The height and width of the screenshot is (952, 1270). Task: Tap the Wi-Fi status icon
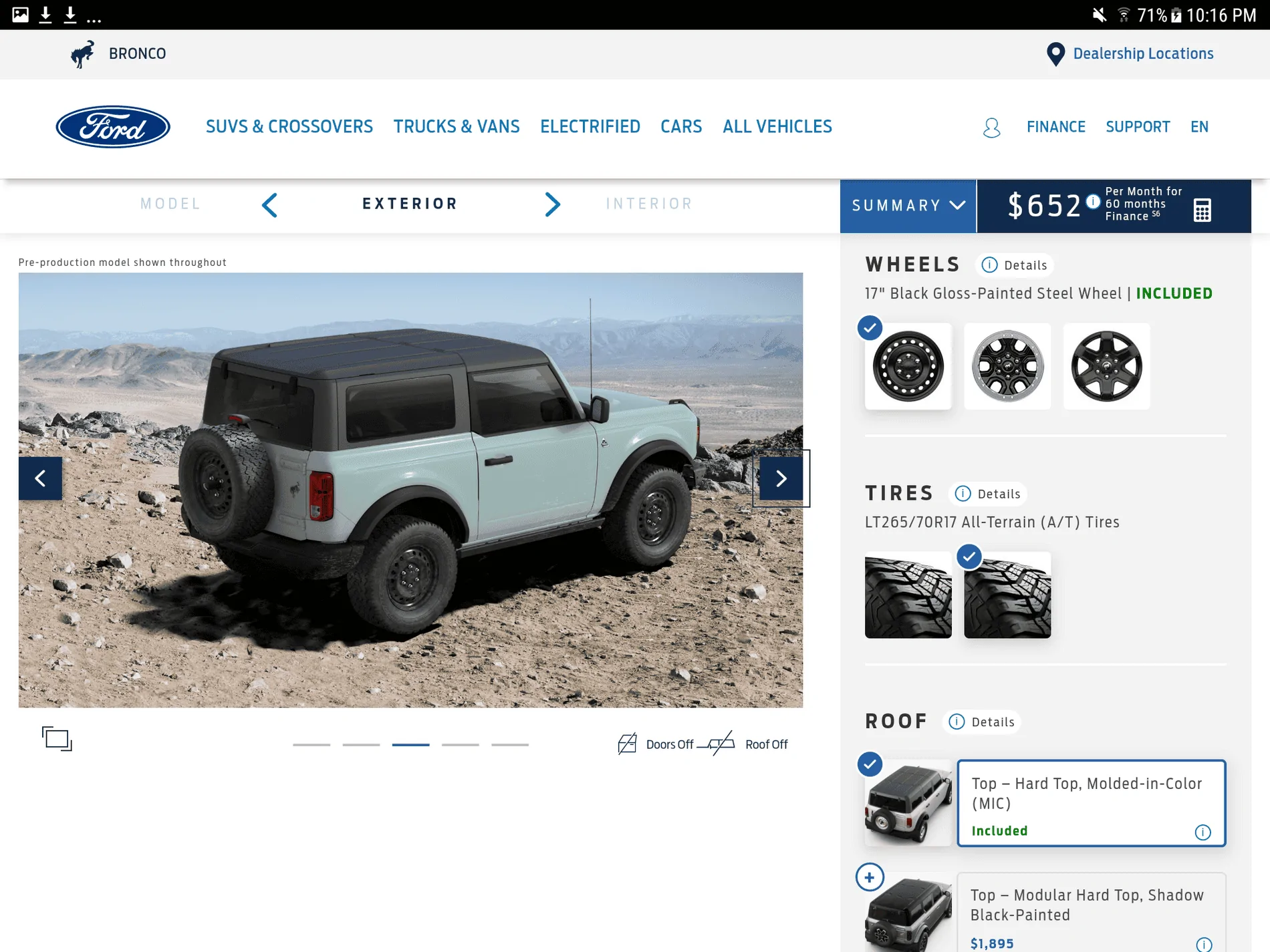pyautogui.click(x=1124, y=15)
